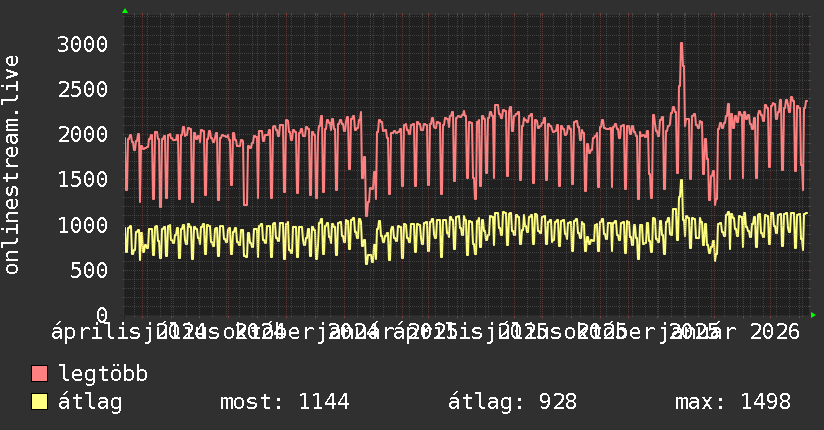The width and height of the screenshot is (824, 430).
Task: Click the yellow átlag legend swatch
Action: tap(39, 402)
